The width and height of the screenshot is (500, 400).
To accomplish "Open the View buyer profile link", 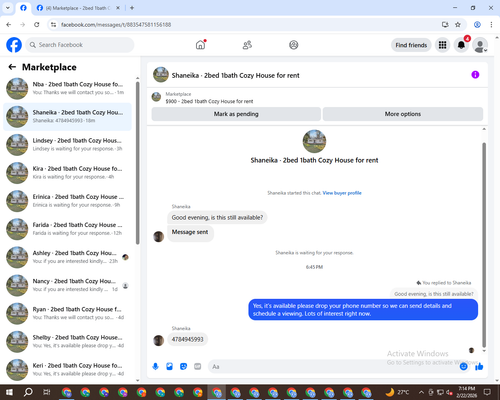I will pyautogui.click(x=342, y=193).
